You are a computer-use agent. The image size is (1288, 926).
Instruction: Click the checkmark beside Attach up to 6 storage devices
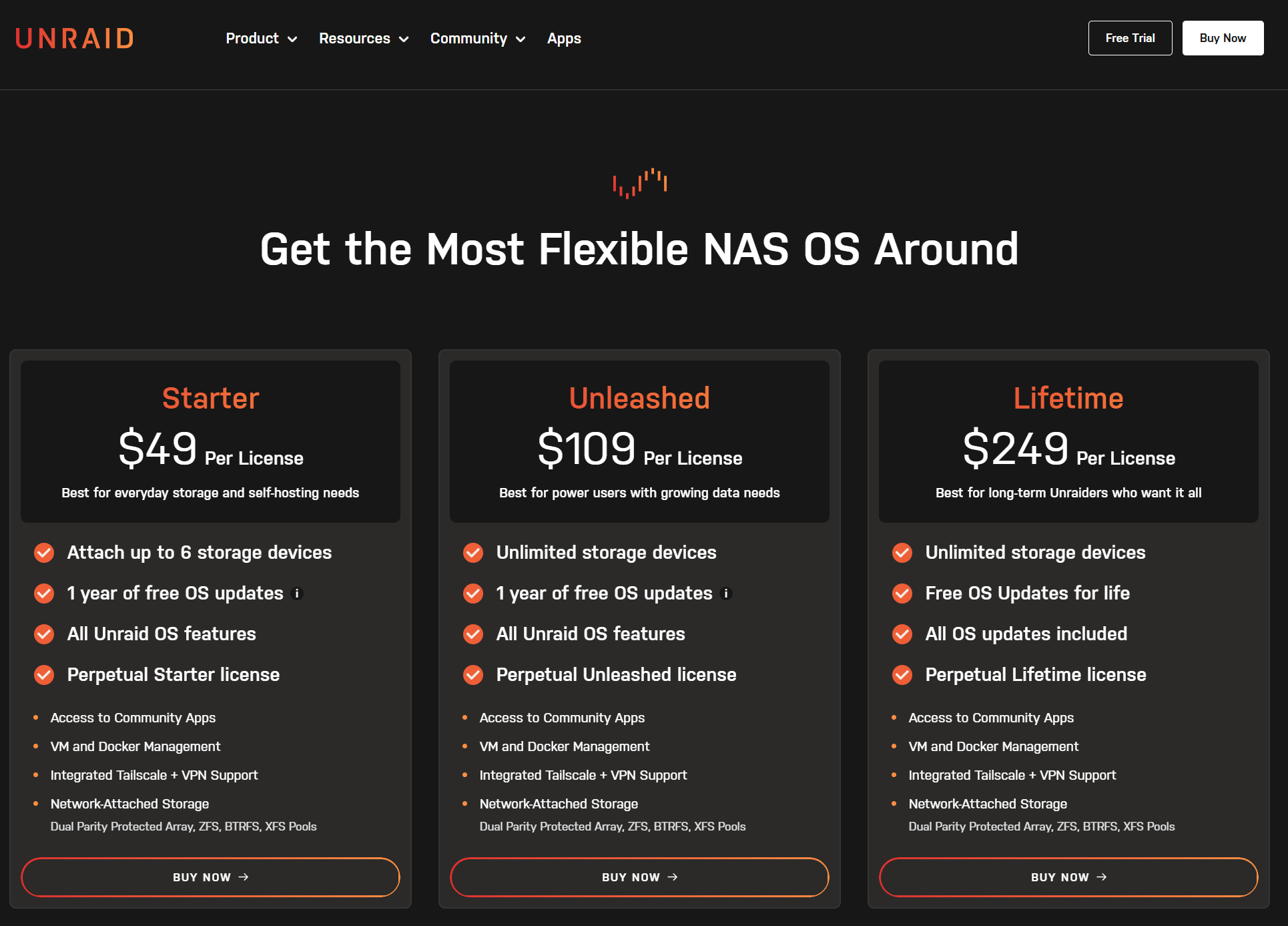[44, 553]
